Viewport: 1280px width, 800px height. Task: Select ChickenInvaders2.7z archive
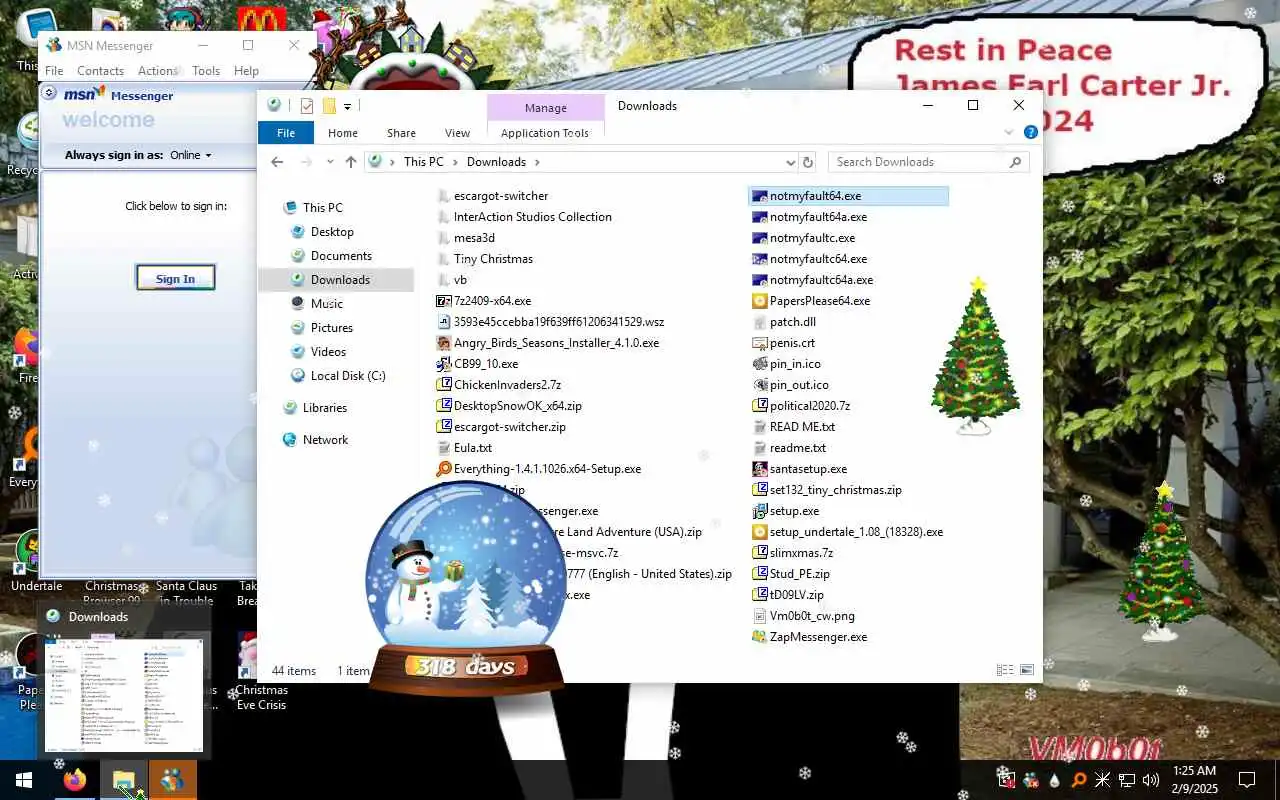click(x=499, y=385)
